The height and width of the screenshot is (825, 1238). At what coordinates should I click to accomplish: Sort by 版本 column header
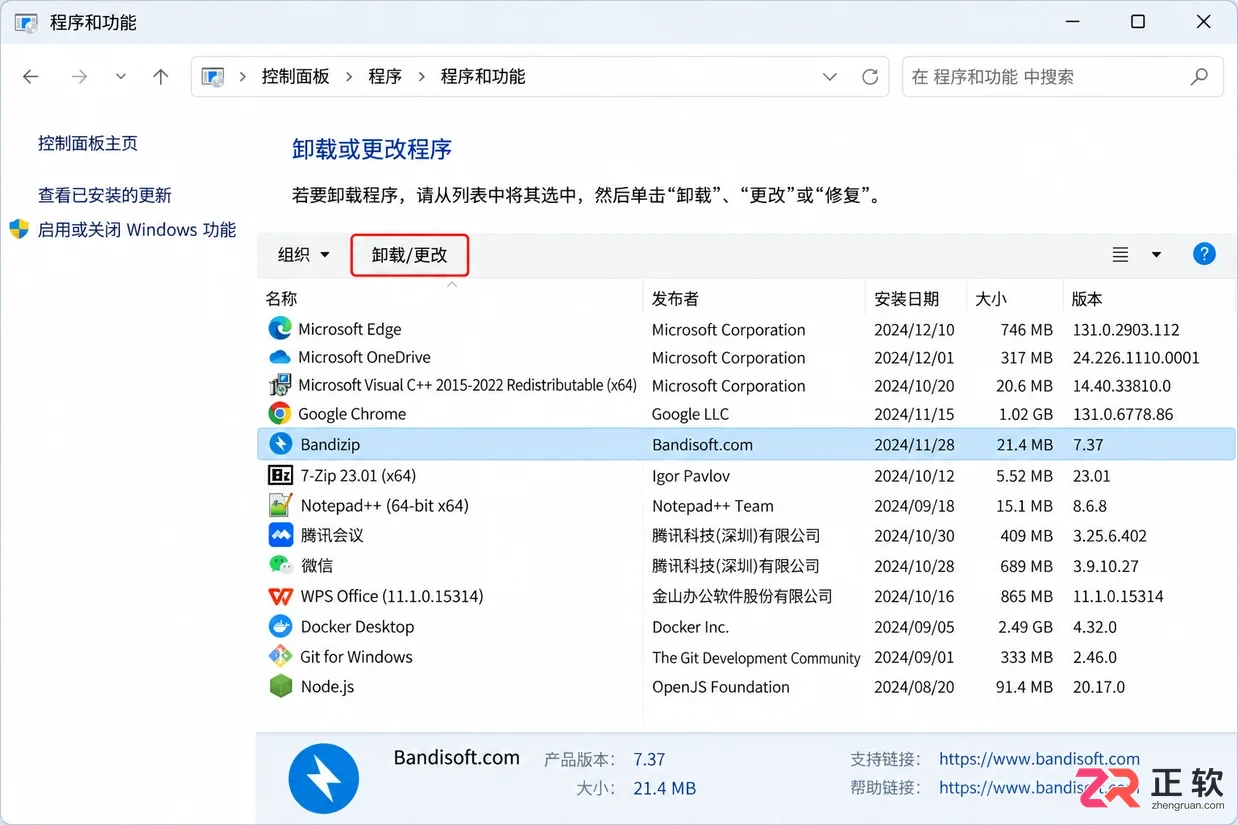(x=1148, y=298)
